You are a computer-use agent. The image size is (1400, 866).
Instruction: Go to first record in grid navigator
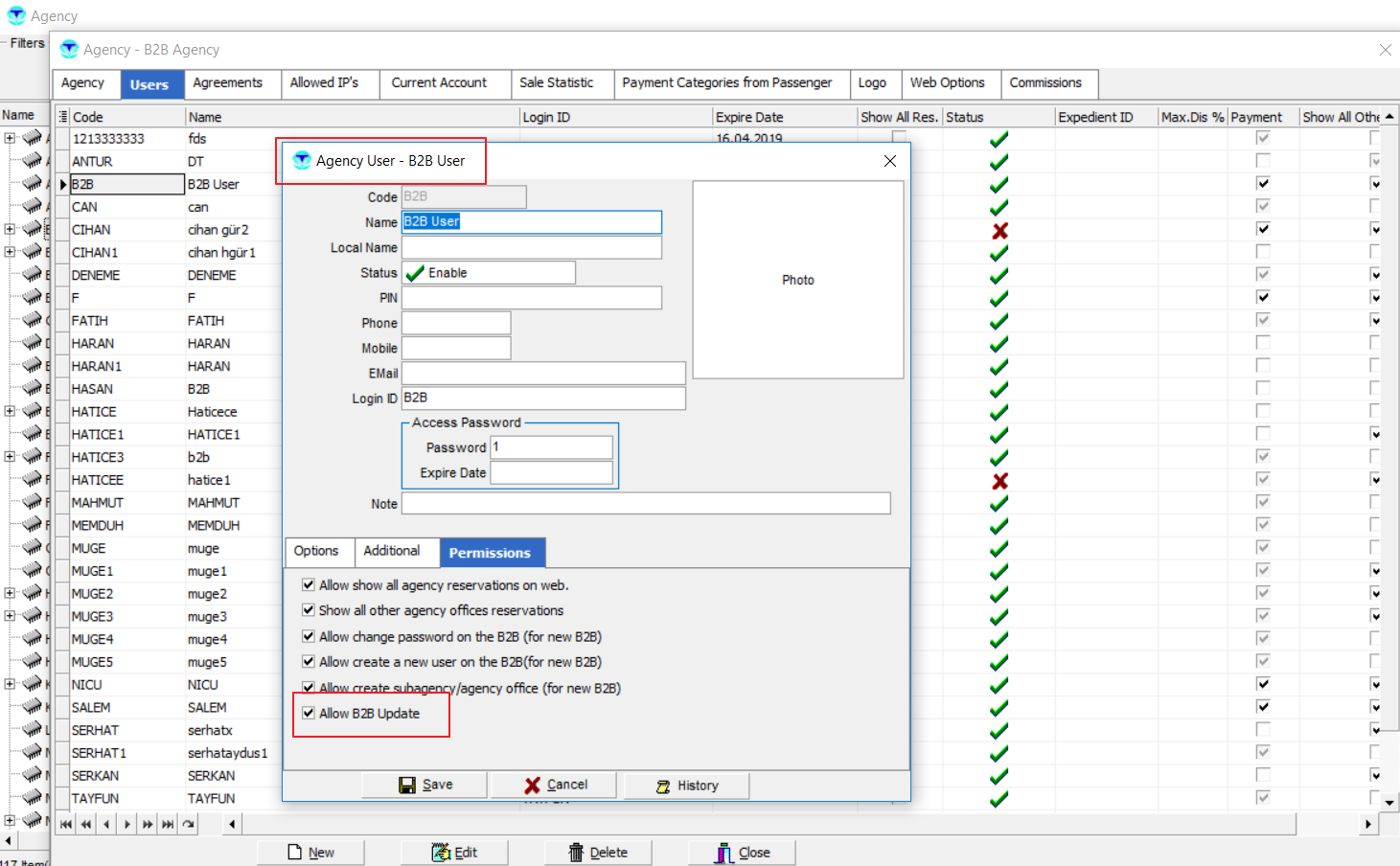click(65, 824)
